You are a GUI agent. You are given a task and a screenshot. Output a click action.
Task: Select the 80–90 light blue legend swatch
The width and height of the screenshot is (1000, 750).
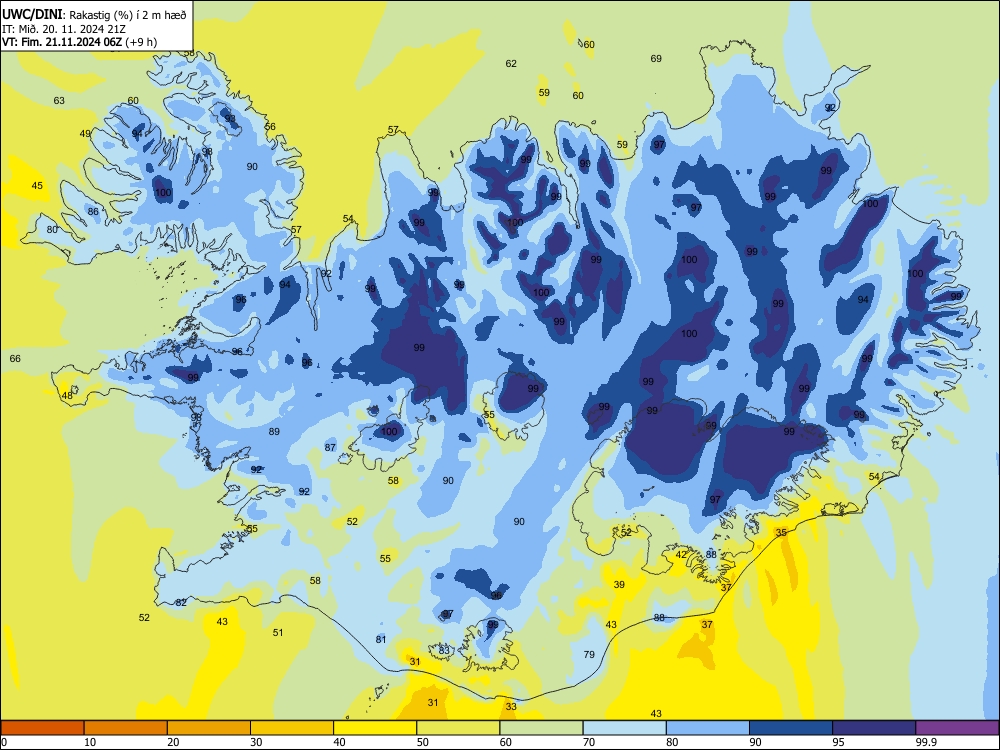point(708,728)
